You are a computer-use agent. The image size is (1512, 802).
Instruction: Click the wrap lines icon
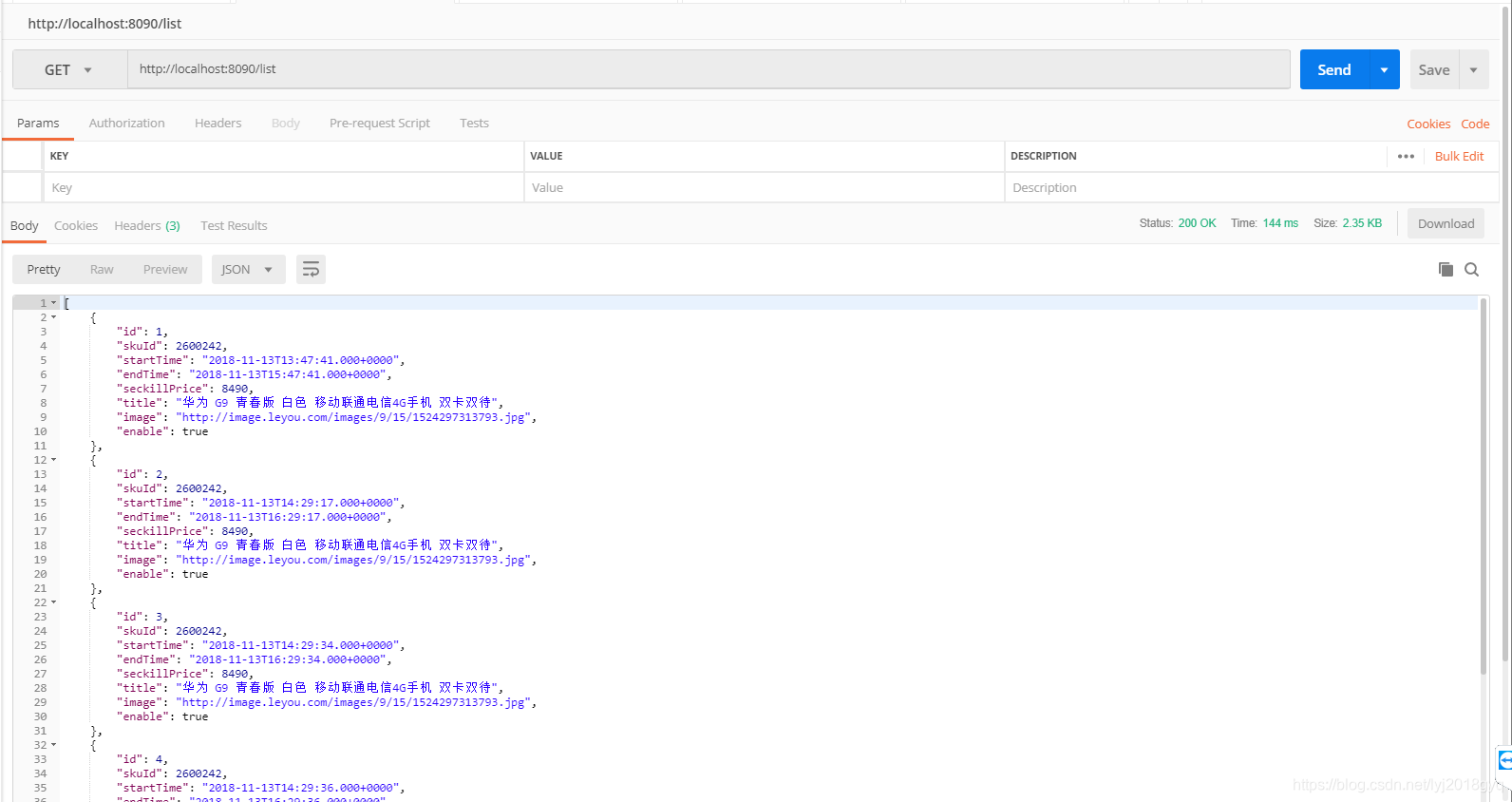[311, 270]
